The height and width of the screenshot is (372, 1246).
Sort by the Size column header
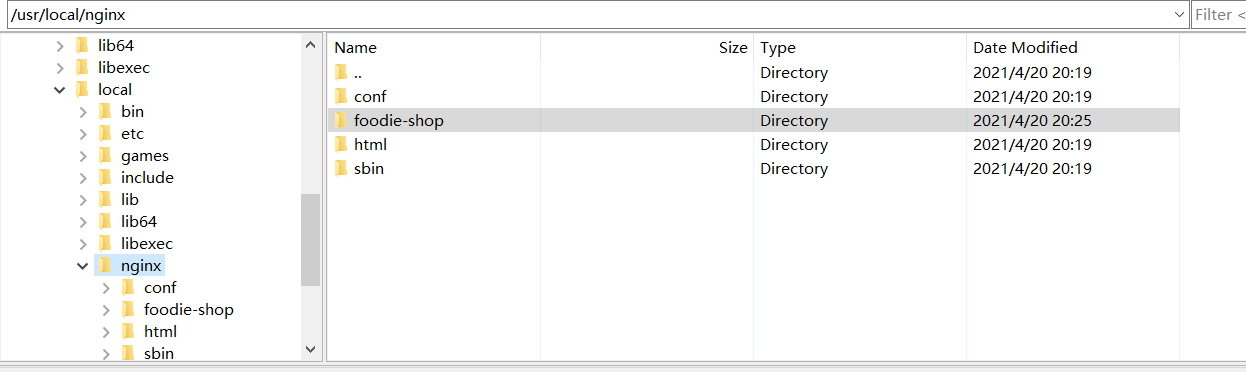tap(733, 47)
